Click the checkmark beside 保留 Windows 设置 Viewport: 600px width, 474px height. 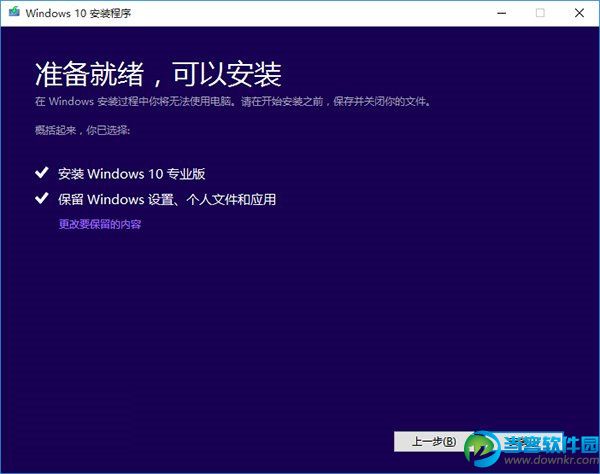(41, 198)
